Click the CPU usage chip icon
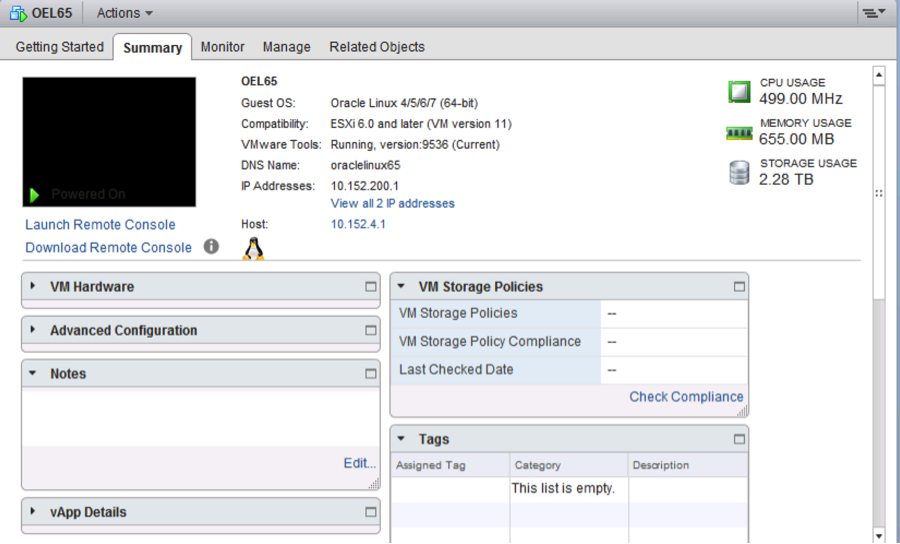900x544 pixels. point(739,92)
